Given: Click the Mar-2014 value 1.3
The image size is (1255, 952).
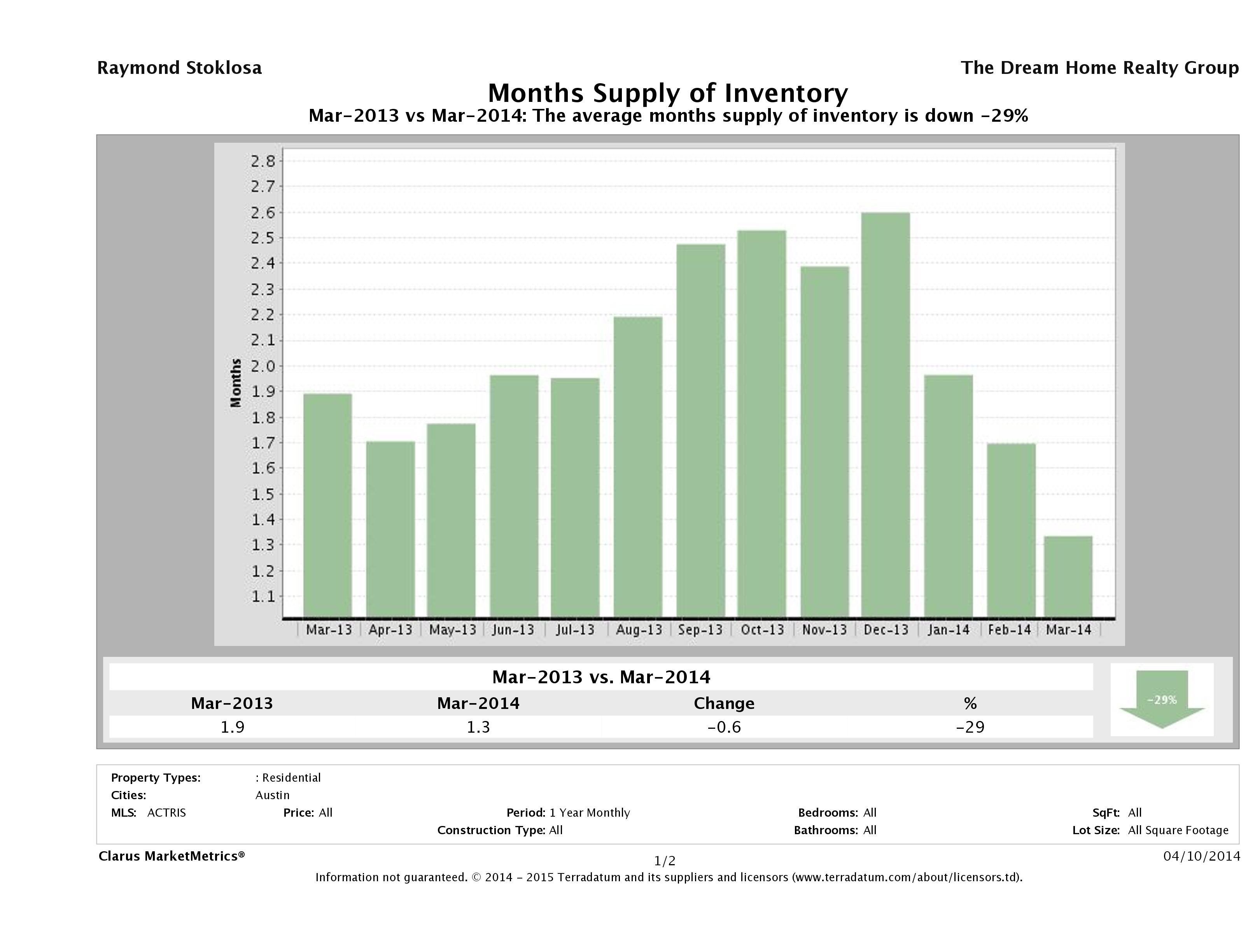Looking at the screenshot, I should (x=478, y=727).
